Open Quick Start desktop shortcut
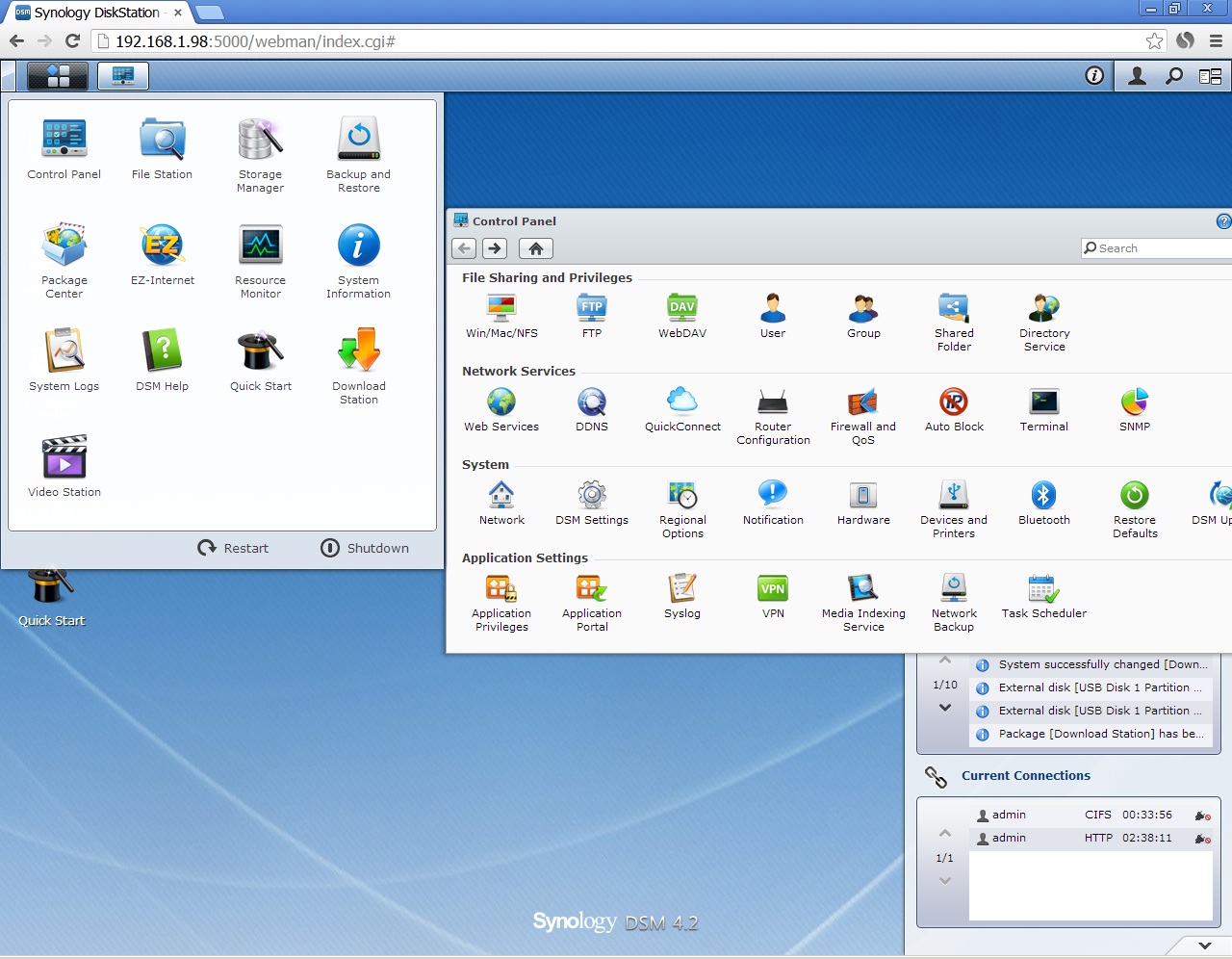Image resolution: width=1232 pixels, height=959 pixels. click(x=51, y=598)
